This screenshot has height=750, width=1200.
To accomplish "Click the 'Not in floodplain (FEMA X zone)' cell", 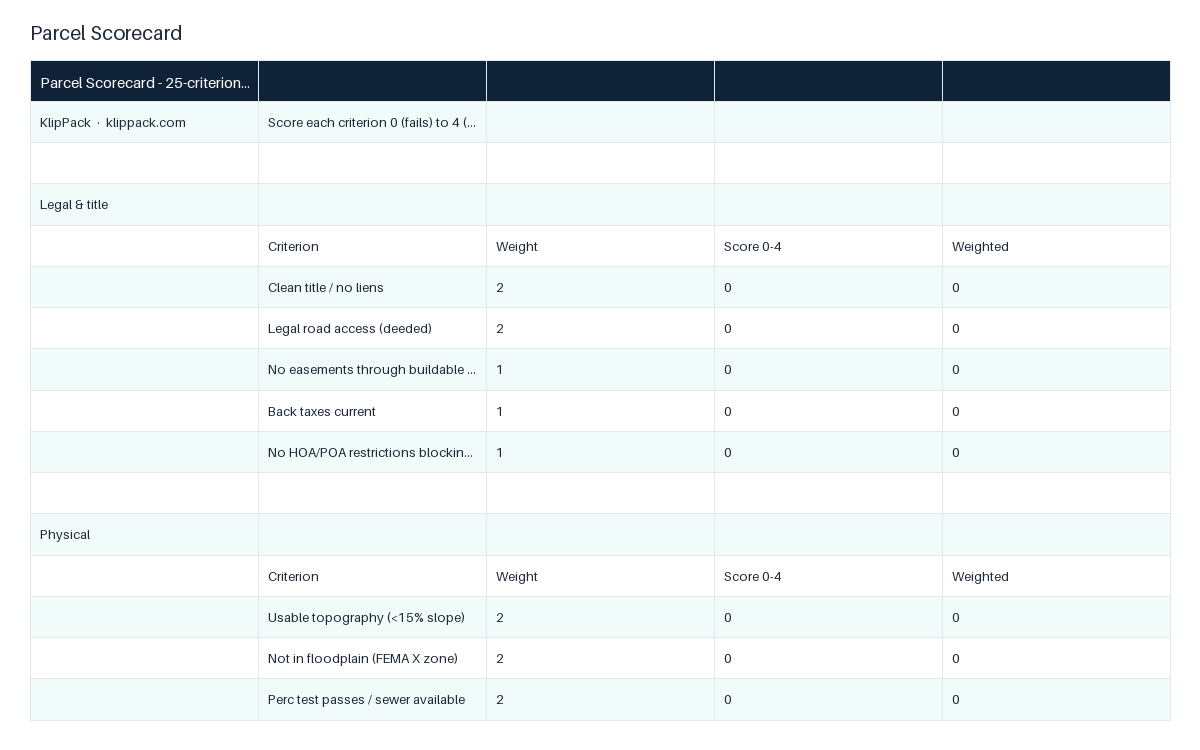I will click(373, 658).
